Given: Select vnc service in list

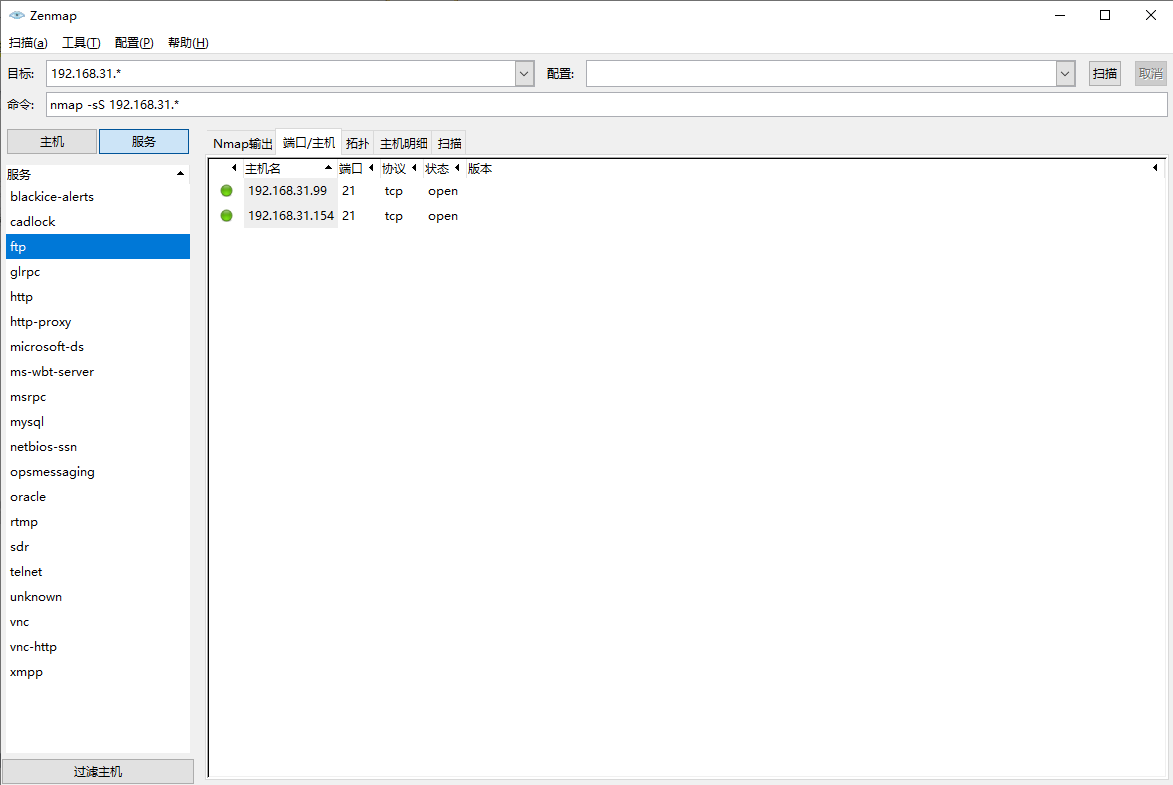Looking at the screenshot, I should pyautogui.click(x=97, y=622).
